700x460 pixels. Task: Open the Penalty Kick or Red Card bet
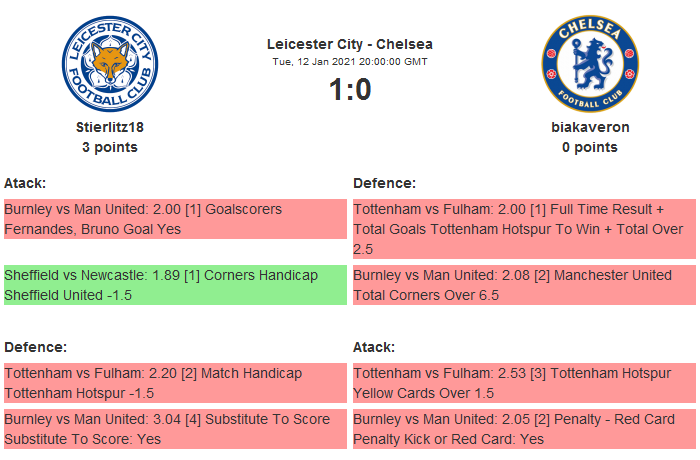(x=524, y=429)
